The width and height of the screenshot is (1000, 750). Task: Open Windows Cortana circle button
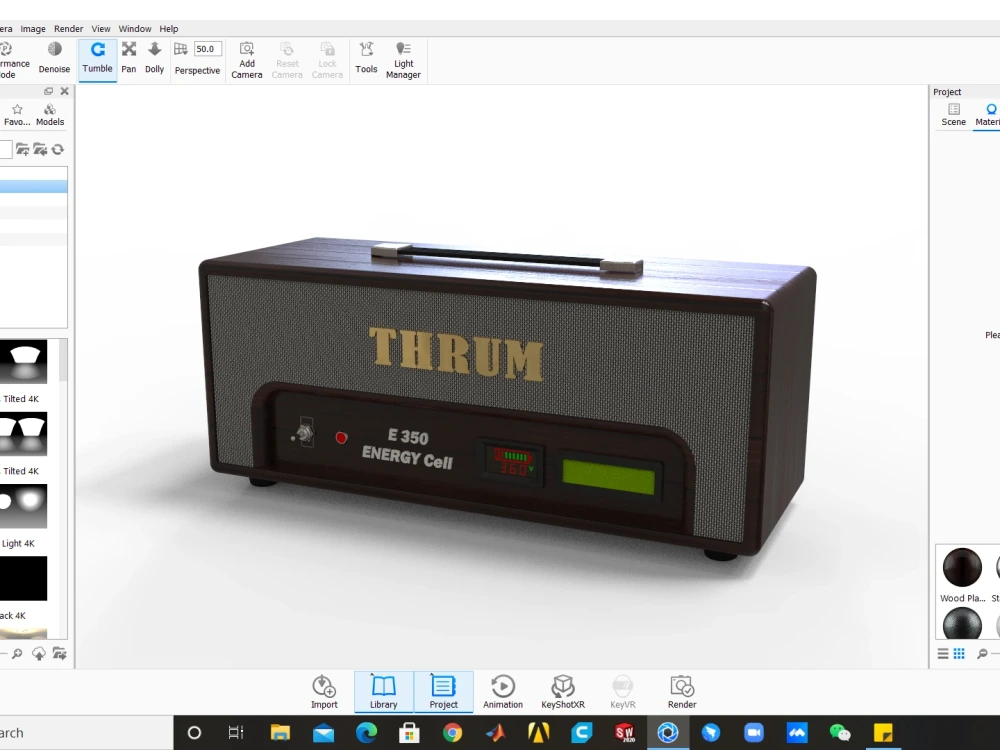pyautogui.click(x=194, y=733)
